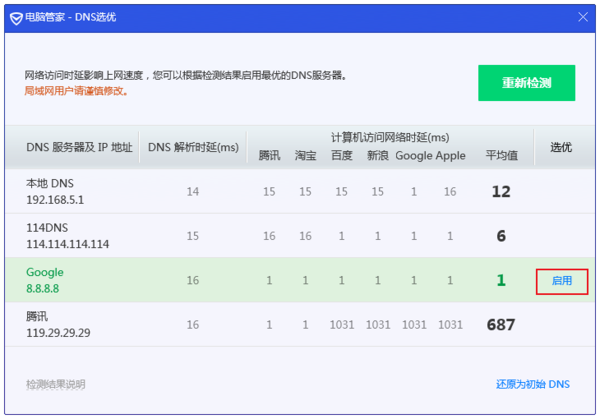
Task: Click the 淘宝 latency column header
Action: [305, 156]
